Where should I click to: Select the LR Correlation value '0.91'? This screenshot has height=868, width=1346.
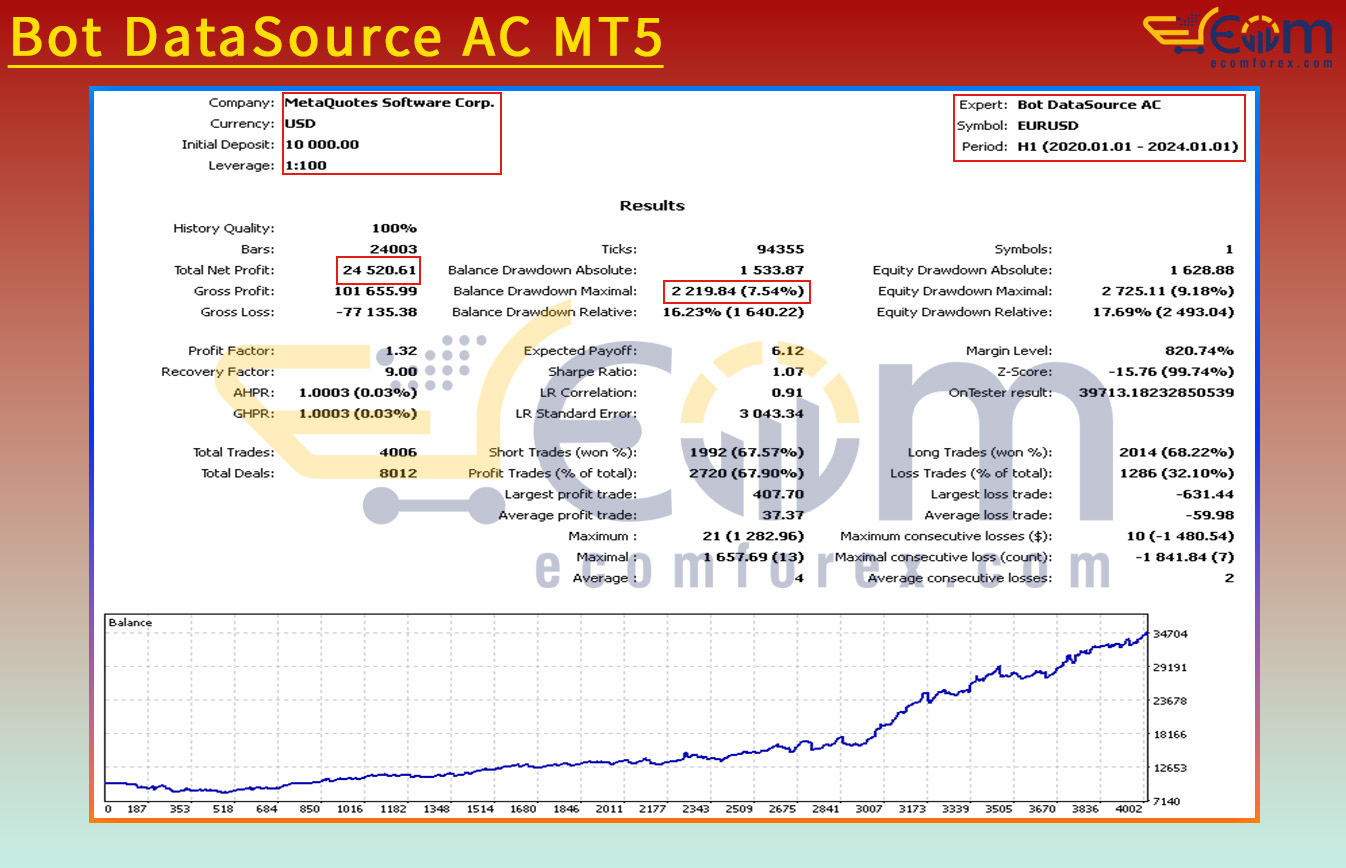(x=789, y=393)
